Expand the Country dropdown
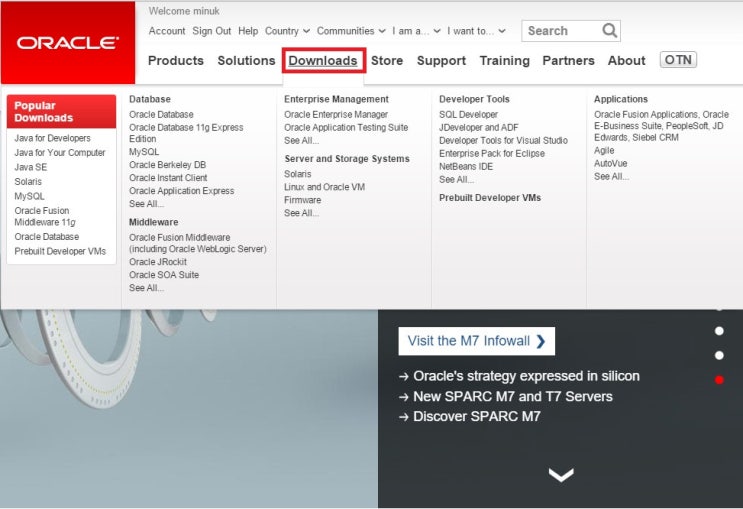This screenshot has height=509, width=743. click(x=287, y=31)
